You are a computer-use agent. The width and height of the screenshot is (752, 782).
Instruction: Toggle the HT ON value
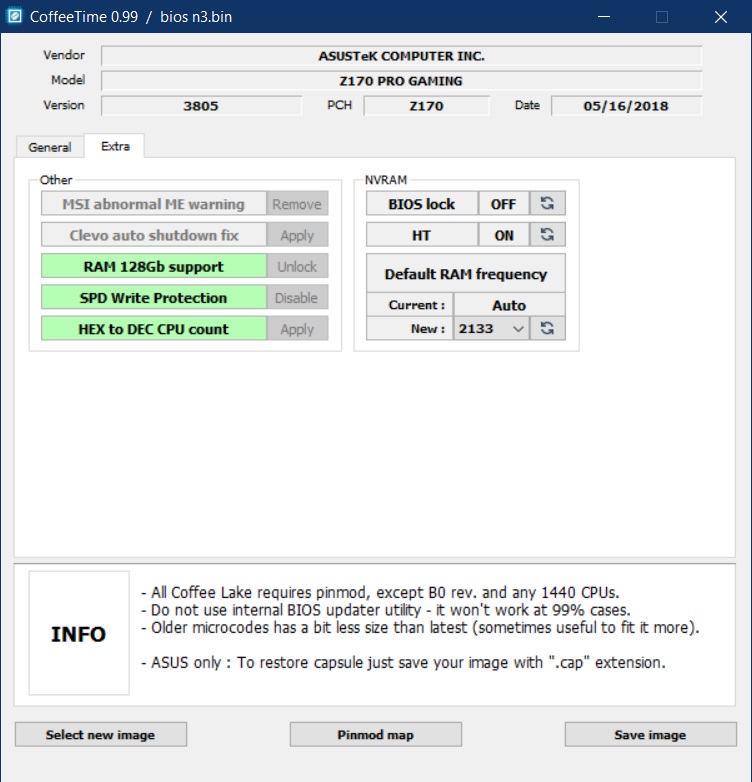click(503, 234)
